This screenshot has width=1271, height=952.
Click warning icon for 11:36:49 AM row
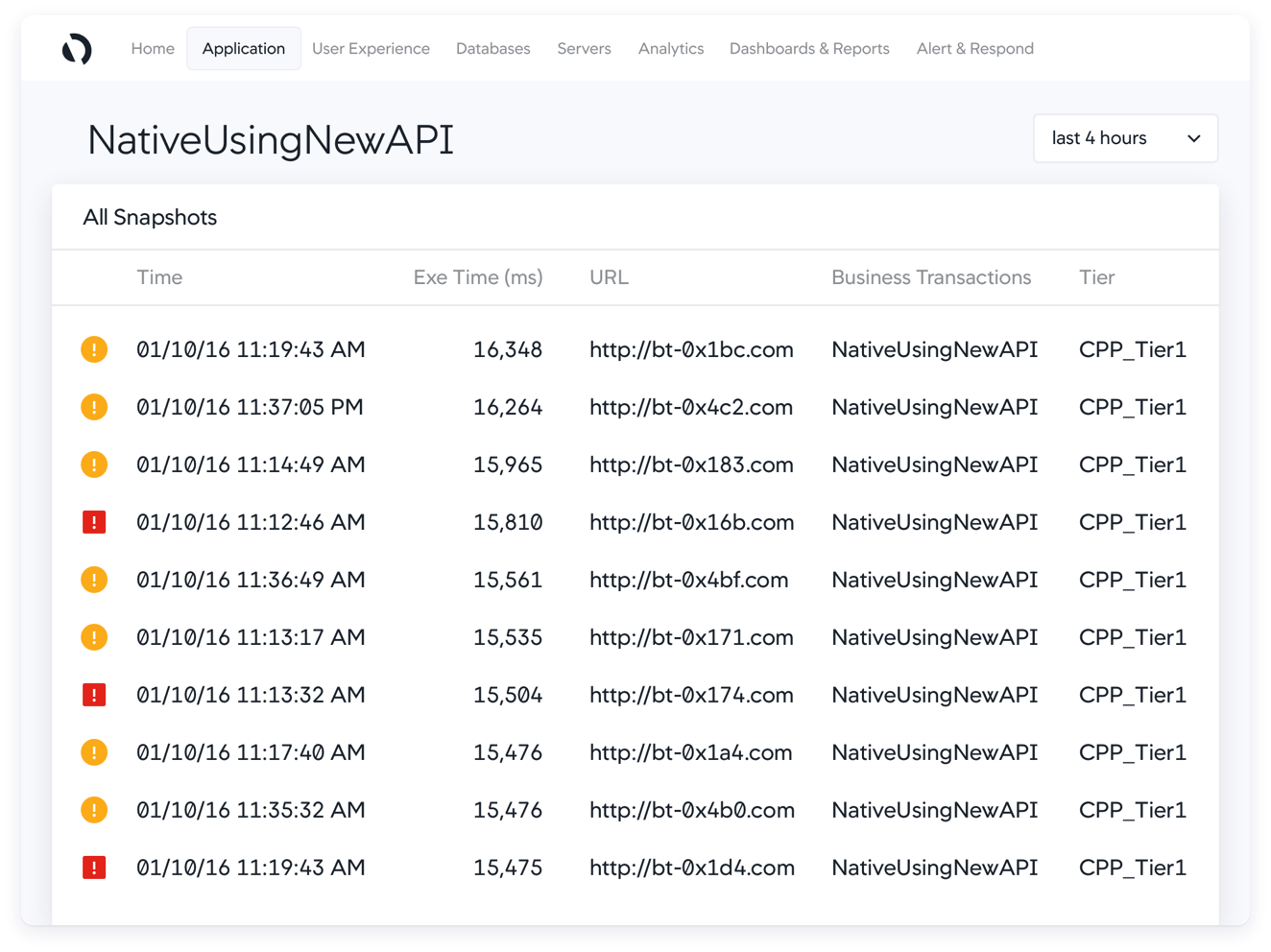point(94,580)
